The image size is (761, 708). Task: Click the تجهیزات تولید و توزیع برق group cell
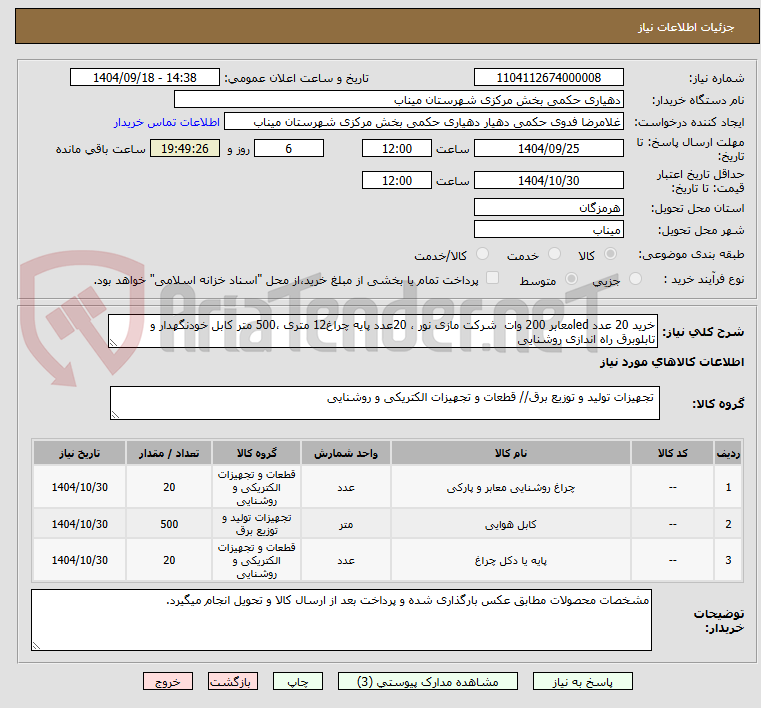click(256, 524)
